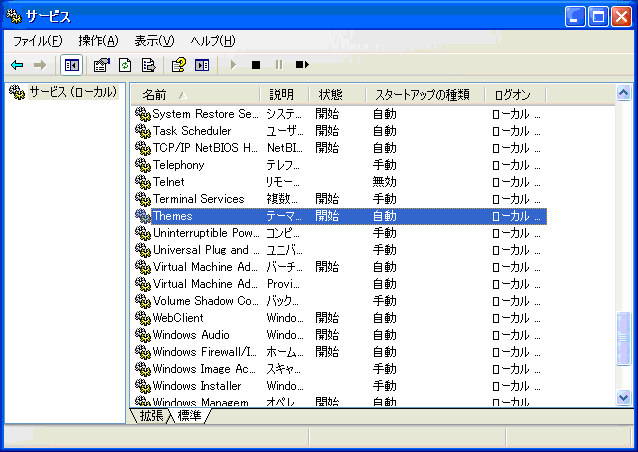Click the action pane toolbar icon next to Help
This screenshot has width=638, height=452.
point(202,65)
